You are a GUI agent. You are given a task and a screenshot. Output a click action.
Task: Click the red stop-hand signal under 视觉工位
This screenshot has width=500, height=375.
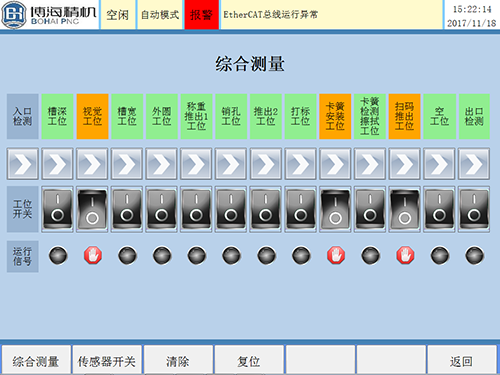(93, 256)
